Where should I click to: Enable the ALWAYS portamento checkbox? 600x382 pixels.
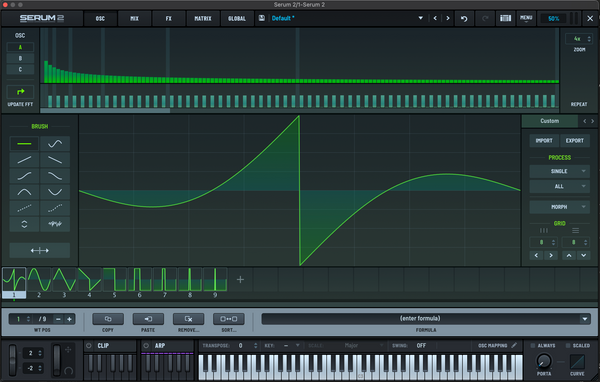[x=533, y=346]
